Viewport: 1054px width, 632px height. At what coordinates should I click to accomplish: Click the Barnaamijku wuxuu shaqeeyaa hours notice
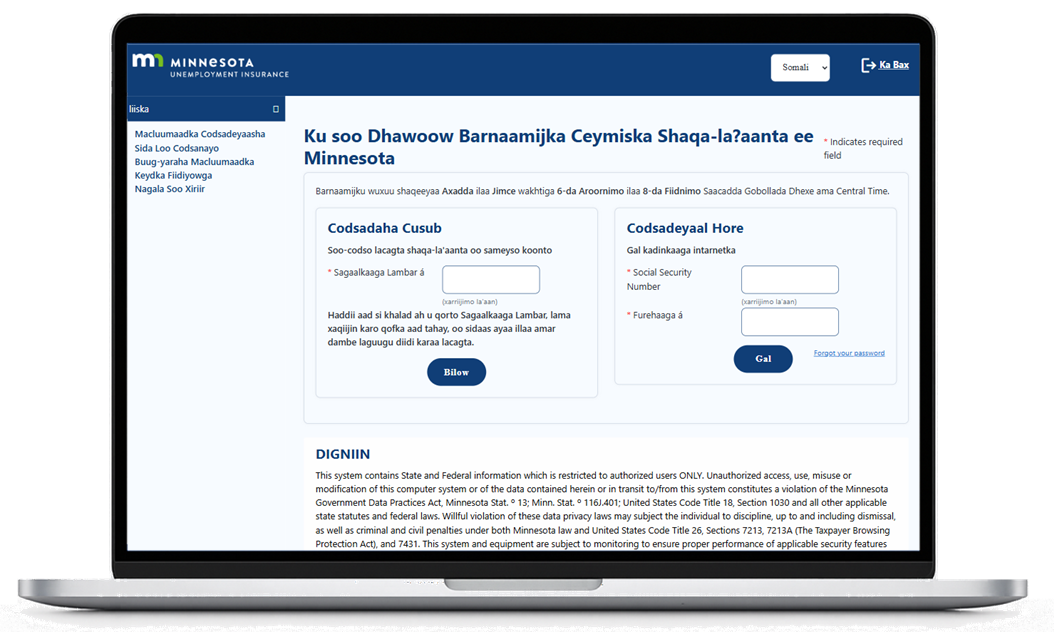click(602, 191)
